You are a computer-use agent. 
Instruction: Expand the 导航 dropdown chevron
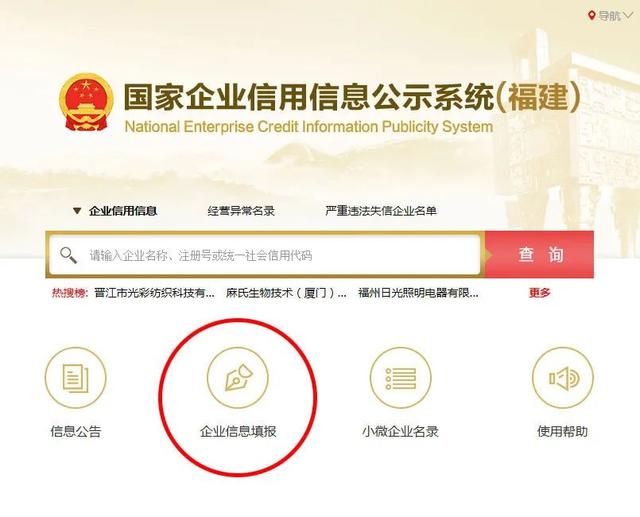pos(628,16)
